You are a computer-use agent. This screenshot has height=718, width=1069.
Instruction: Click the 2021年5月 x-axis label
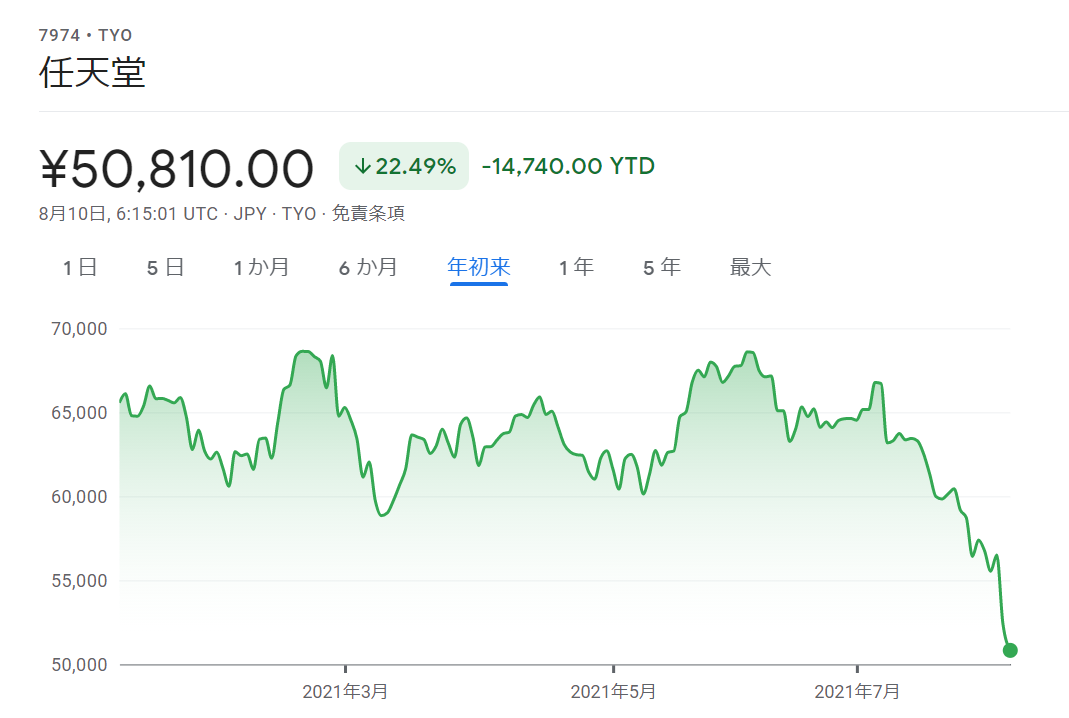(x=613, y=691)
